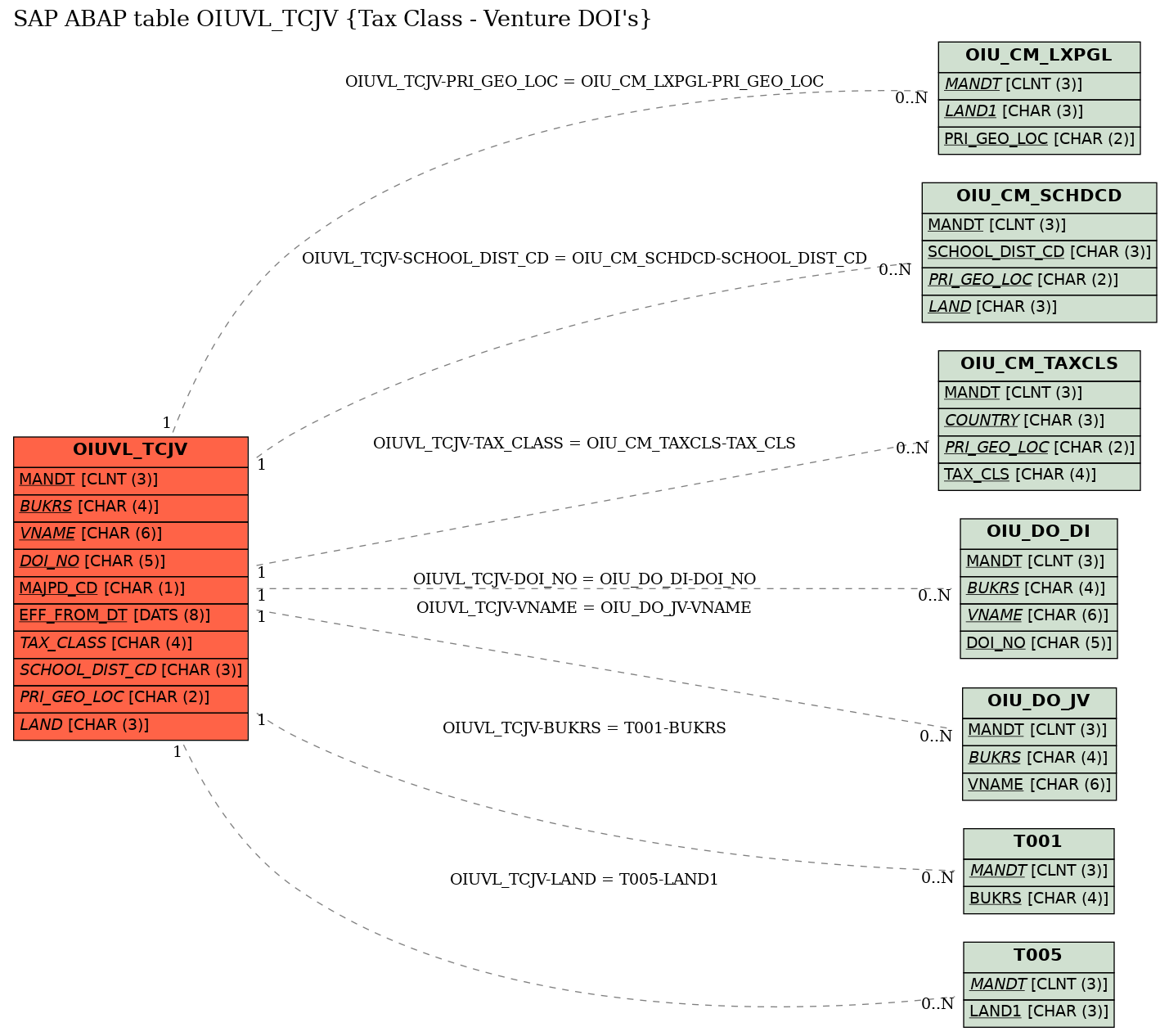Select COUNTRY field in OIU_CM_TAXCLS
This screenshot has width=1169, height=1036.
point(1039,421)
